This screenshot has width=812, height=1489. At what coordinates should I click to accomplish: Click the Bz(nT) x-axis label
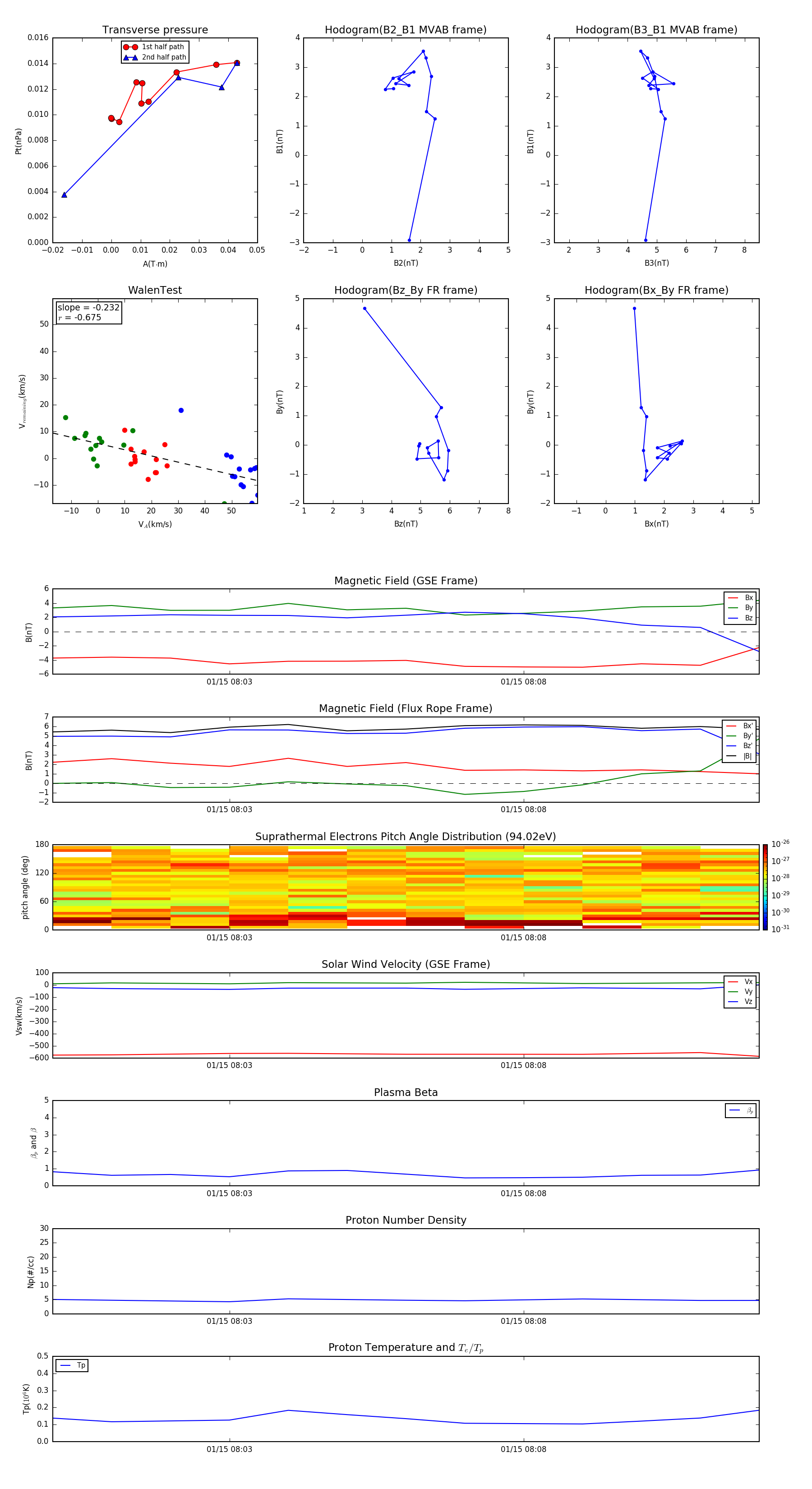coord(406,524)
